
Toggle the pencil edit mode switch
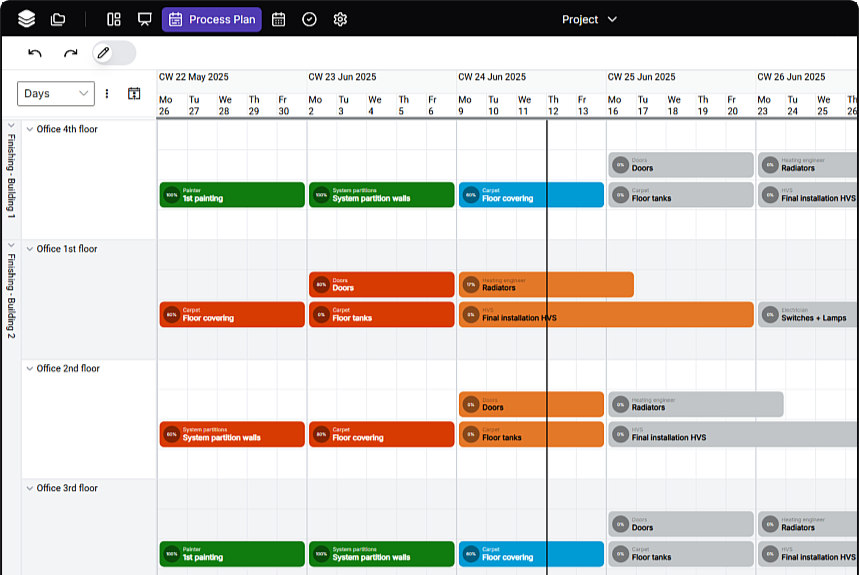(113, 53)
